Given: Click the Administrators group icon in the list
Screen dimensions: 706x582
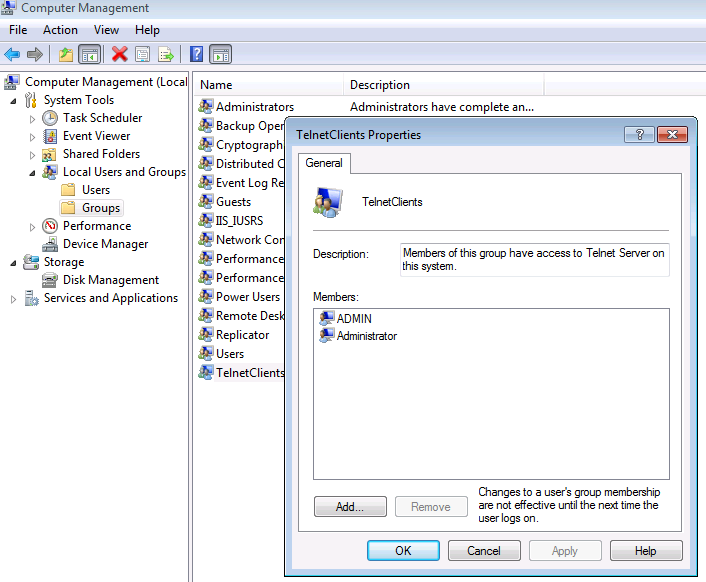Looking at the screenshot, I should click(206, 107).
